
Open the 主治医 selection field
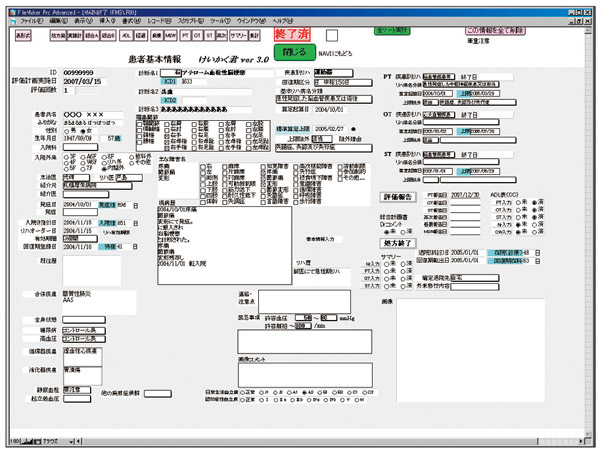pyautogui.click(x=74, y=175)
